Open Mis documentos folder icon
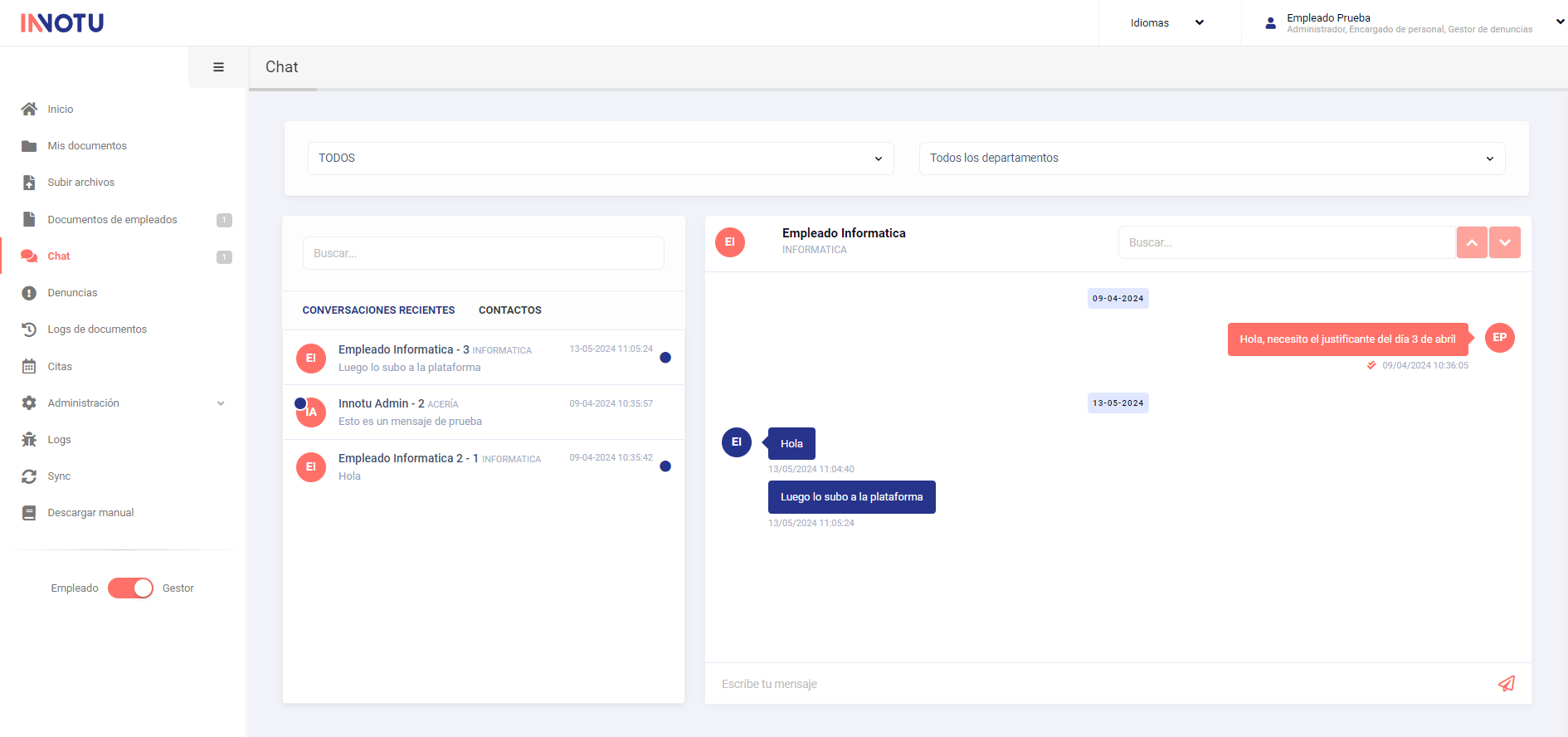Viewport: 1568px width, 737px height. [29, 146]
